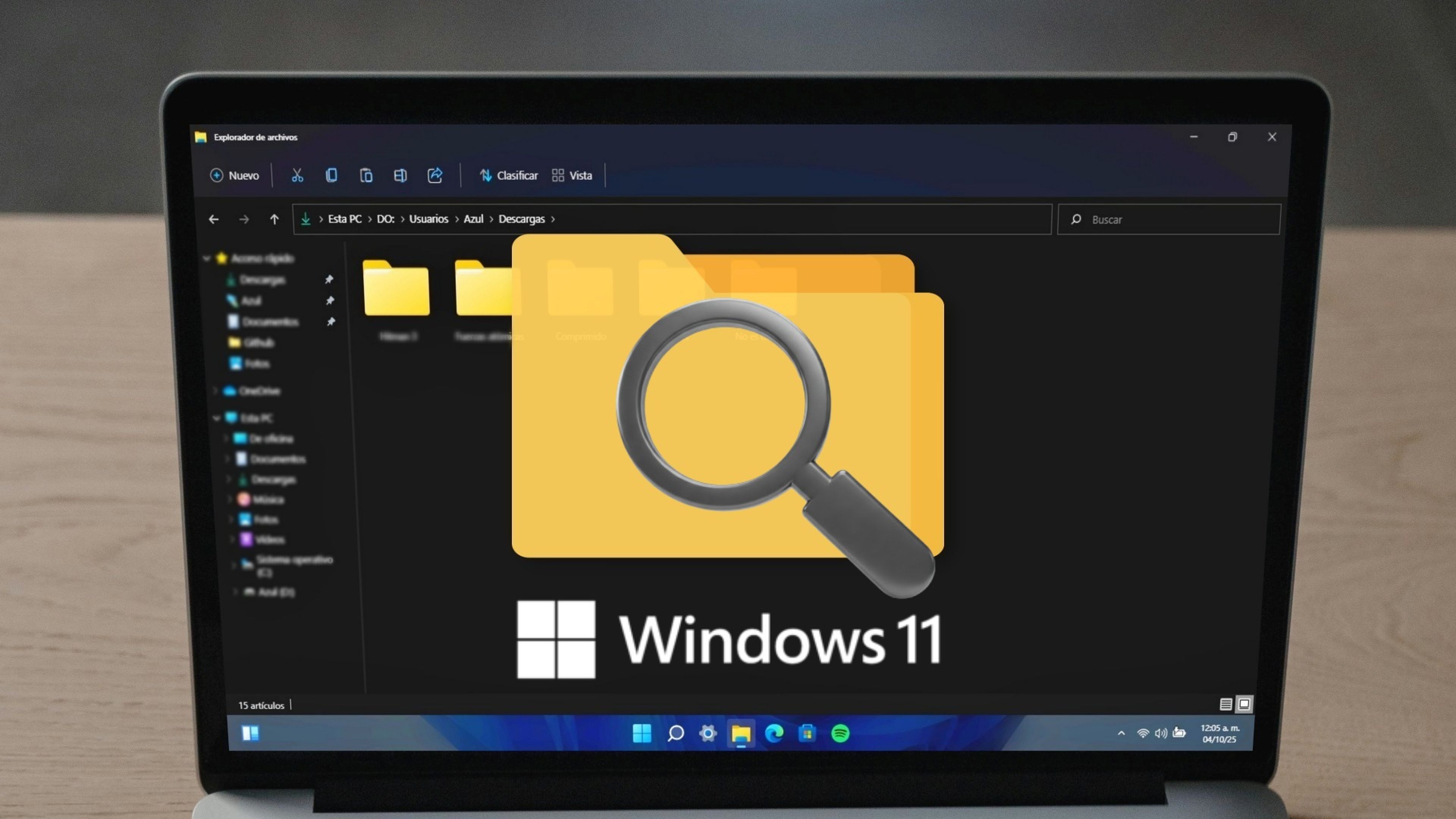The image size is (1456, 819).
Task: Switch to large thumbnails view
Action: point(1244,704)
